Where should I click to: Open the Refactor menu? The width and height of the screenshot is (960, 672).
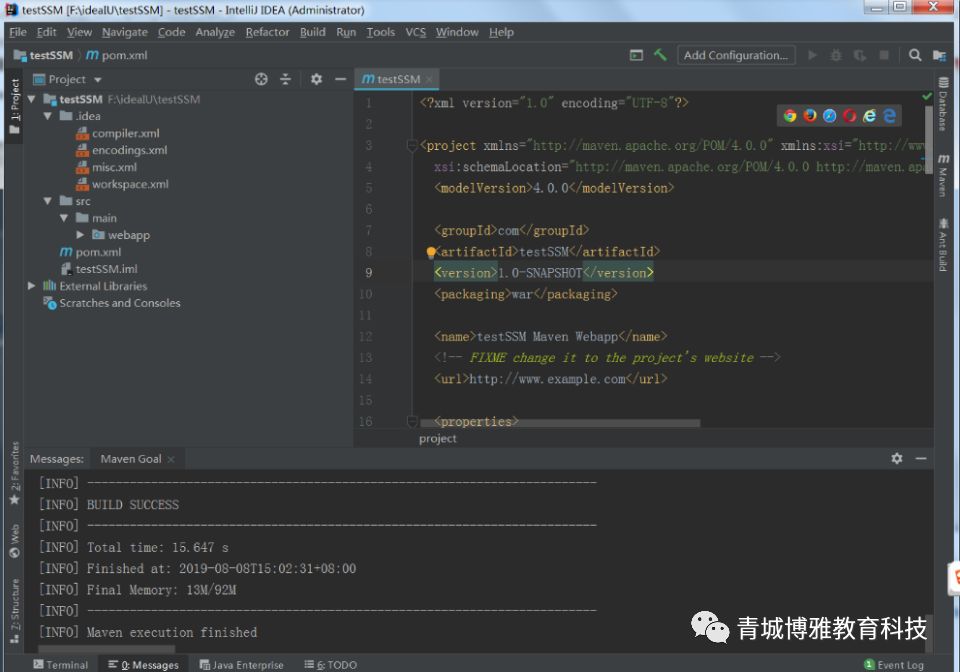[x=267, y=32]
